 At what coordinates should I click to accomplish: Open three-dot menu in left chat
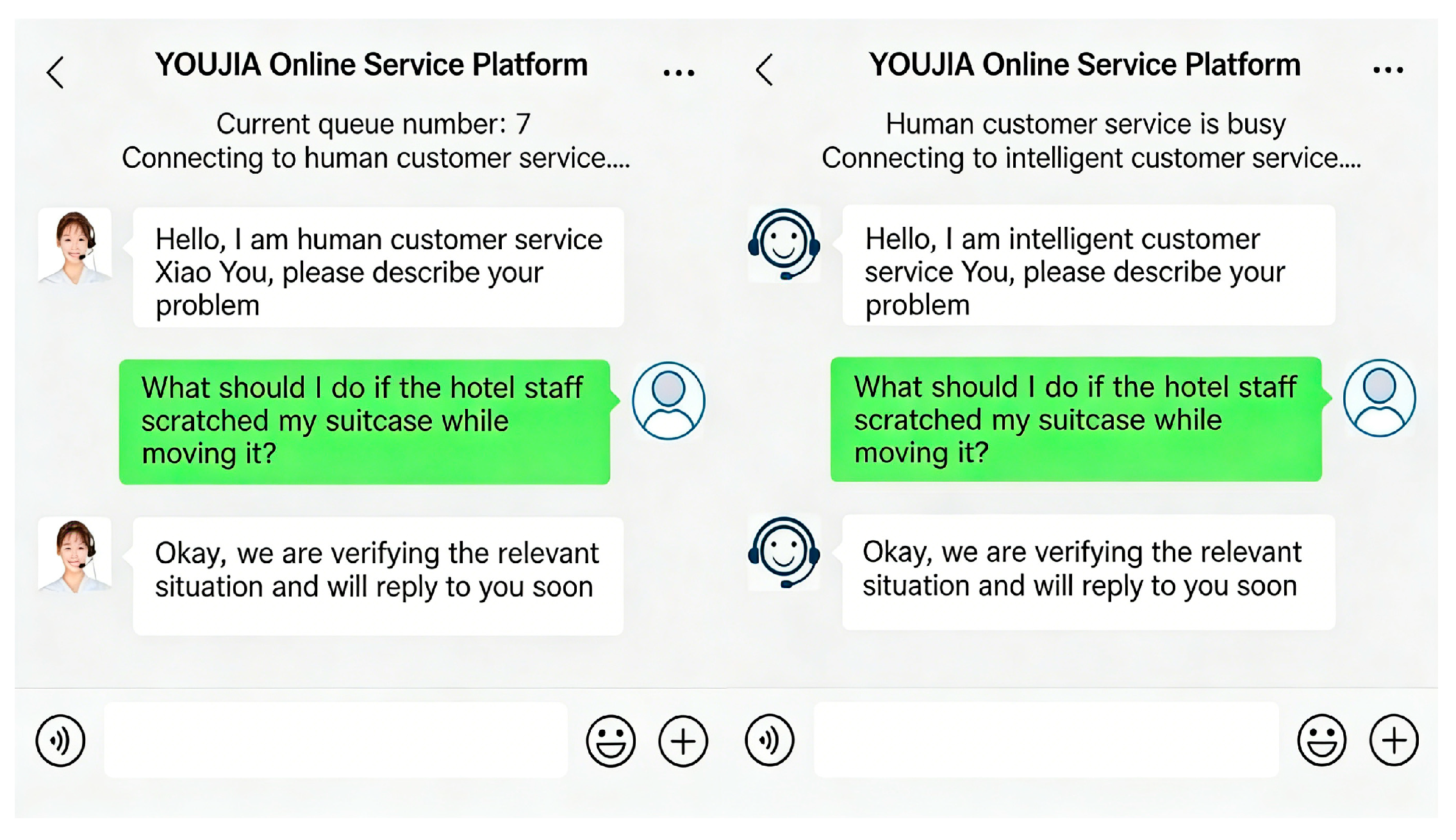tap(679, 72)
